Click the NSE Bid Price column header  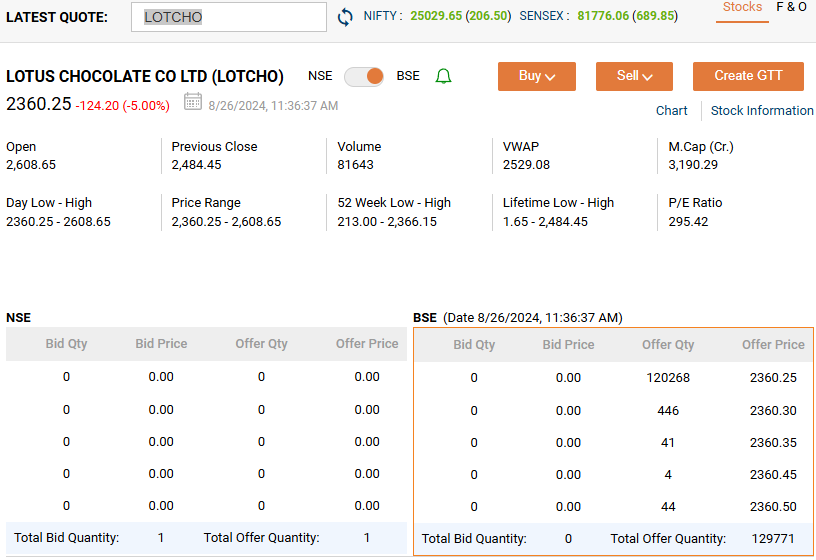click(161, 343)
